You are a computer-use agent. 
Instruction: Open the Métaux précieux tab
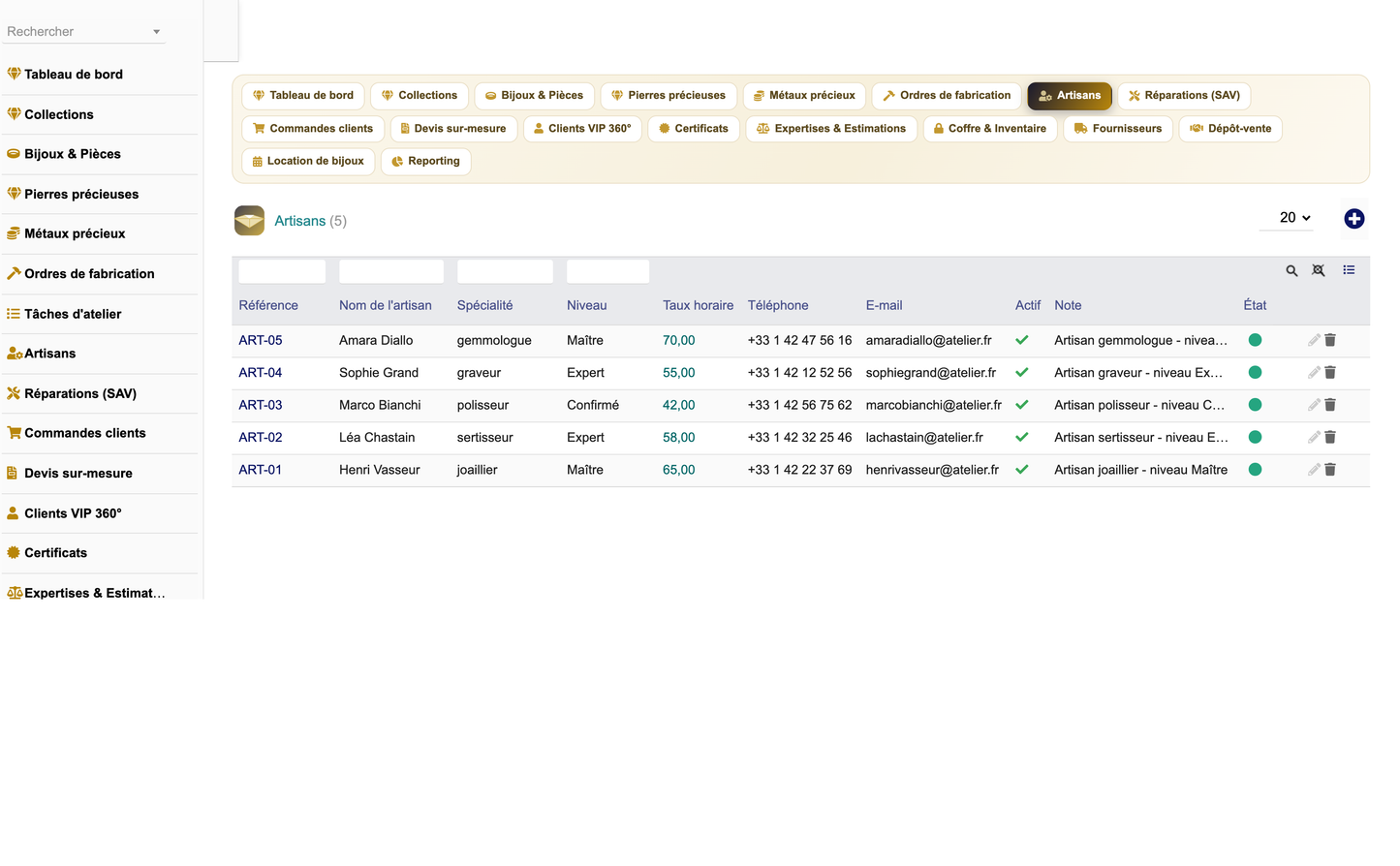click(804, 96)
